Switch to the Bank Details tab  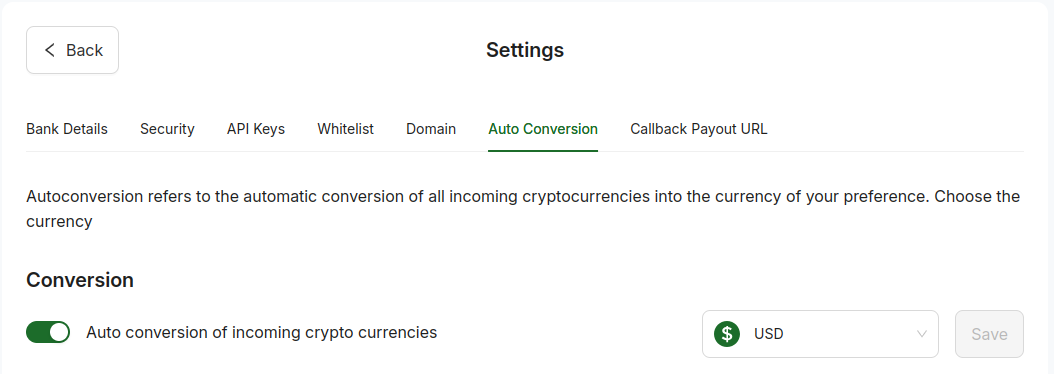(x=67, y=128)
